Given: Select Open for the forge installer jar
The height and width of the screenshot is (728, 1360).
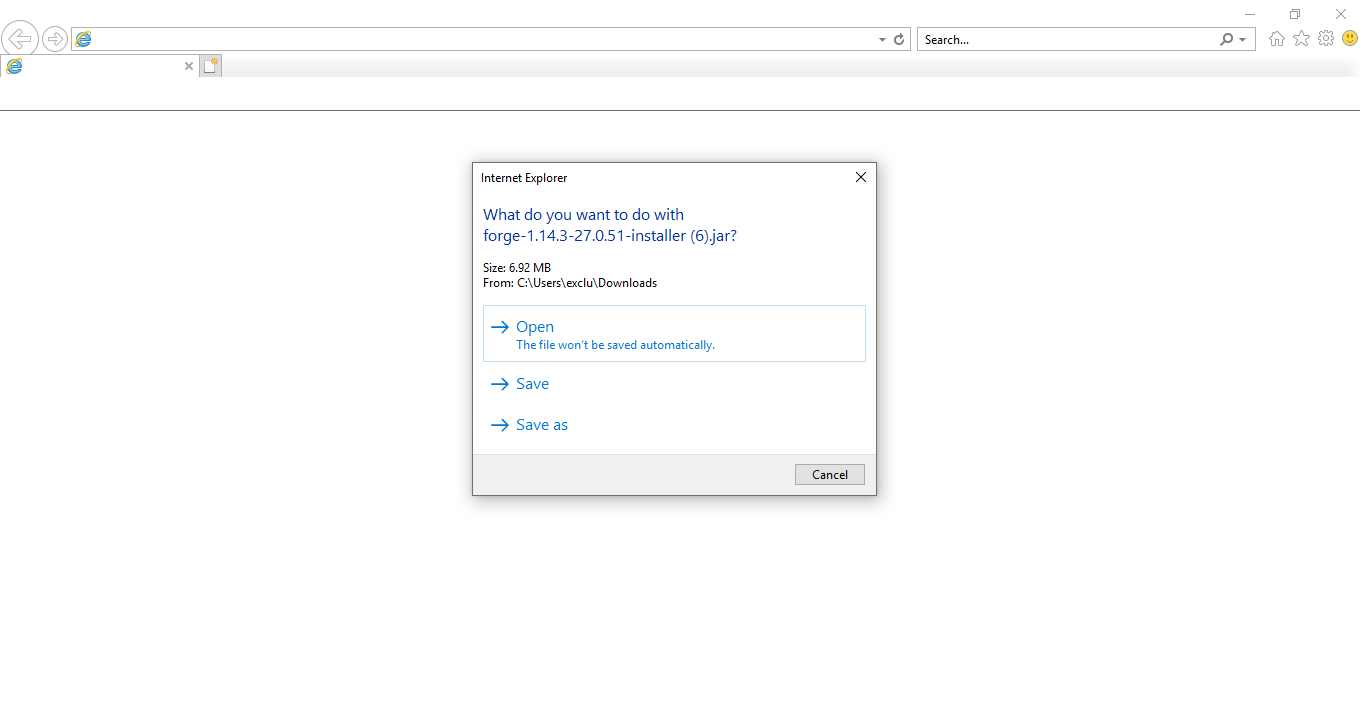Looking at the screenshot, I should [535, 326].
